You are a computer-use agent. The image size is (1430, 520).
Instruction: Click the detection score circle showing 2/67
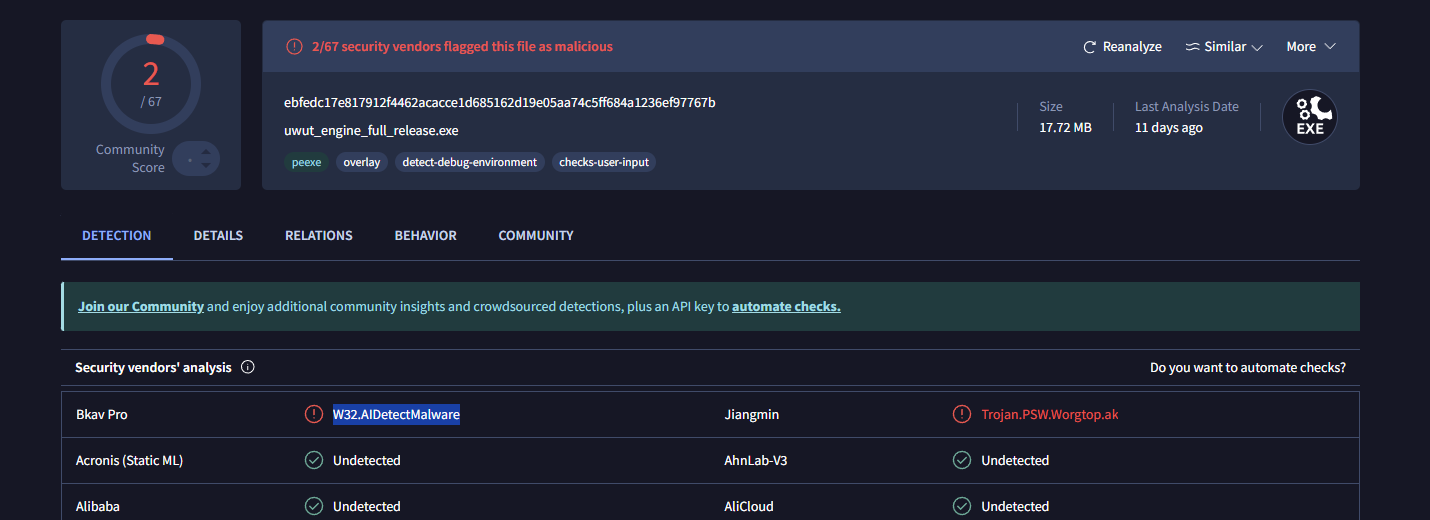151,83
